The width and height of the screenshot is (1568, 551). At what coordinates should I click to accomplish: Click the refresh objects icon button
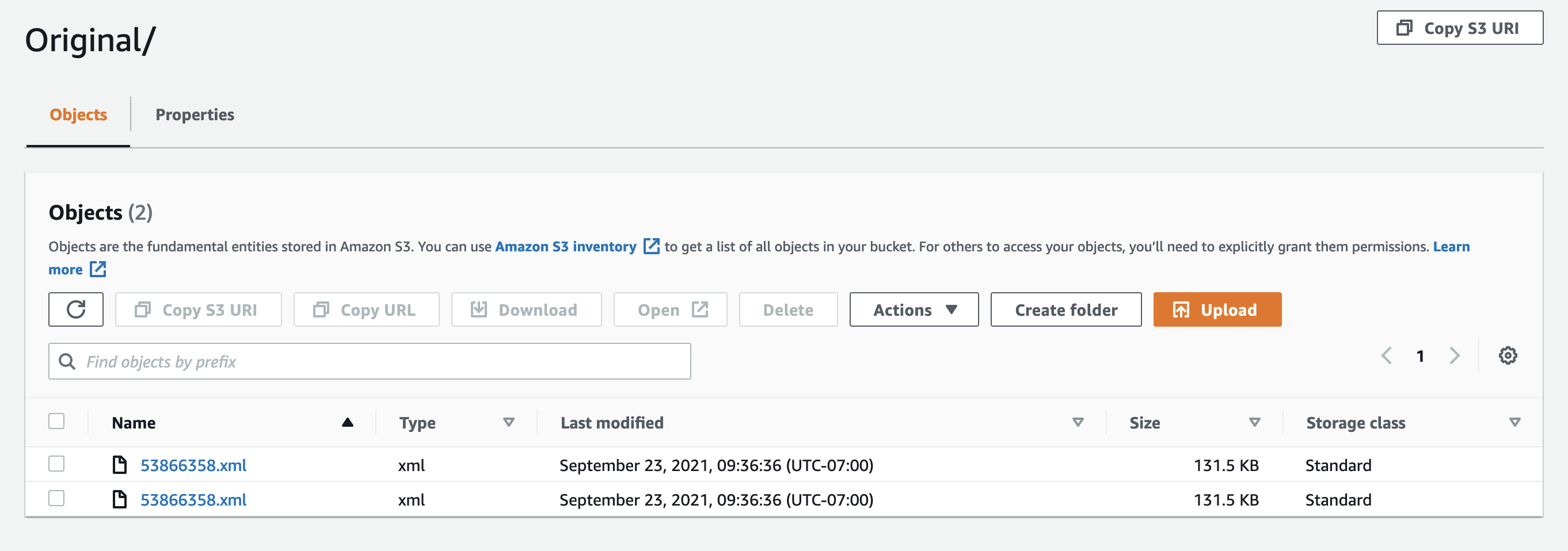[76, 309]
